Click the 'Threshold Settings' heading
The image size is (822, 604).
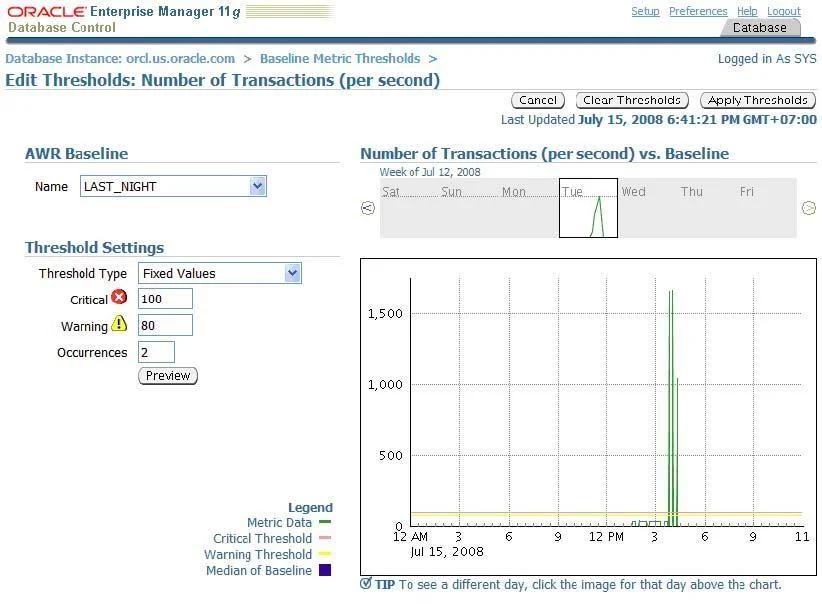pos(94,247)
